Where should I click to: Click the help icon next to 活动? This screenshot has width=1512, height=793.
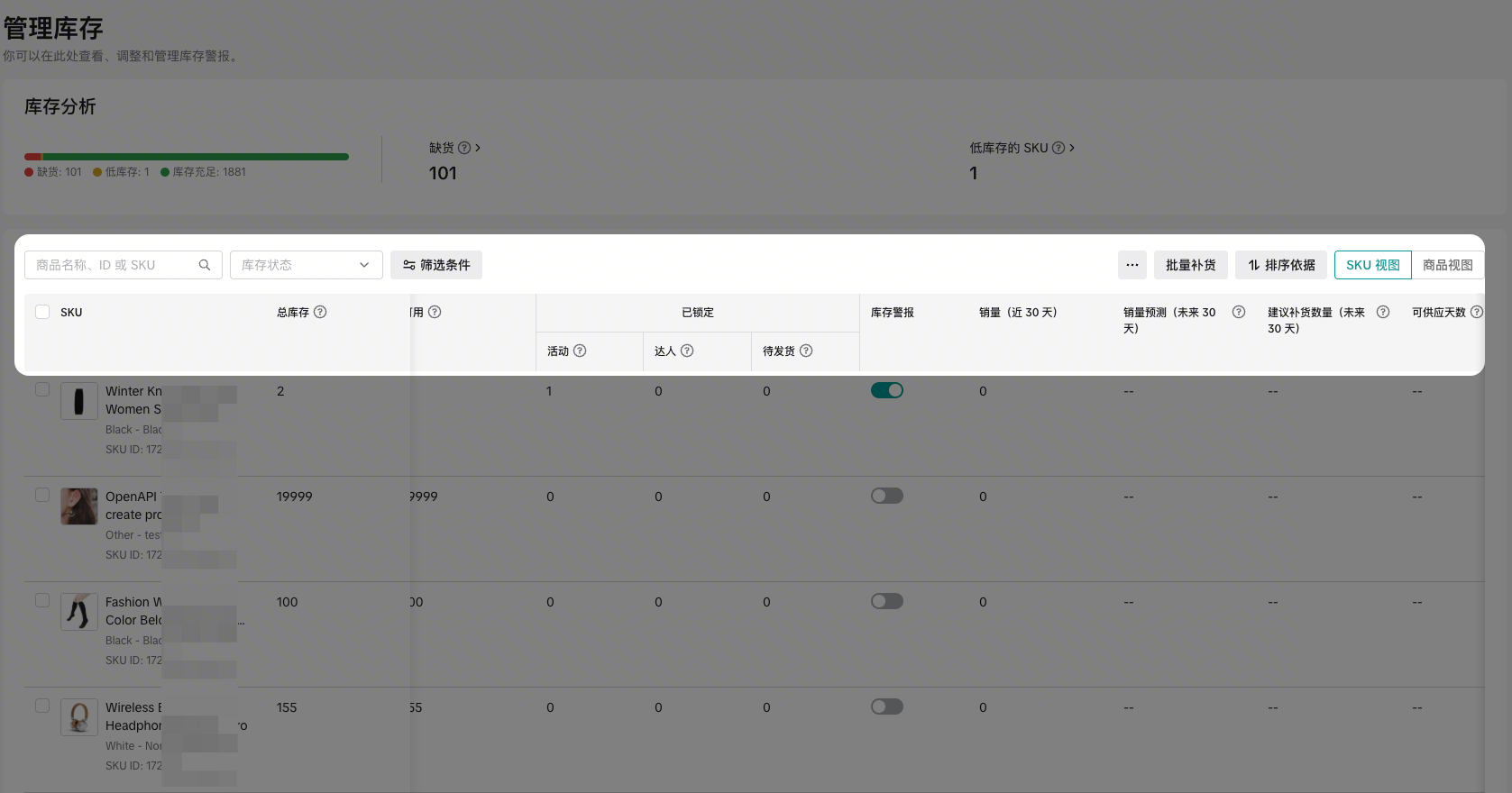point(580,351)
